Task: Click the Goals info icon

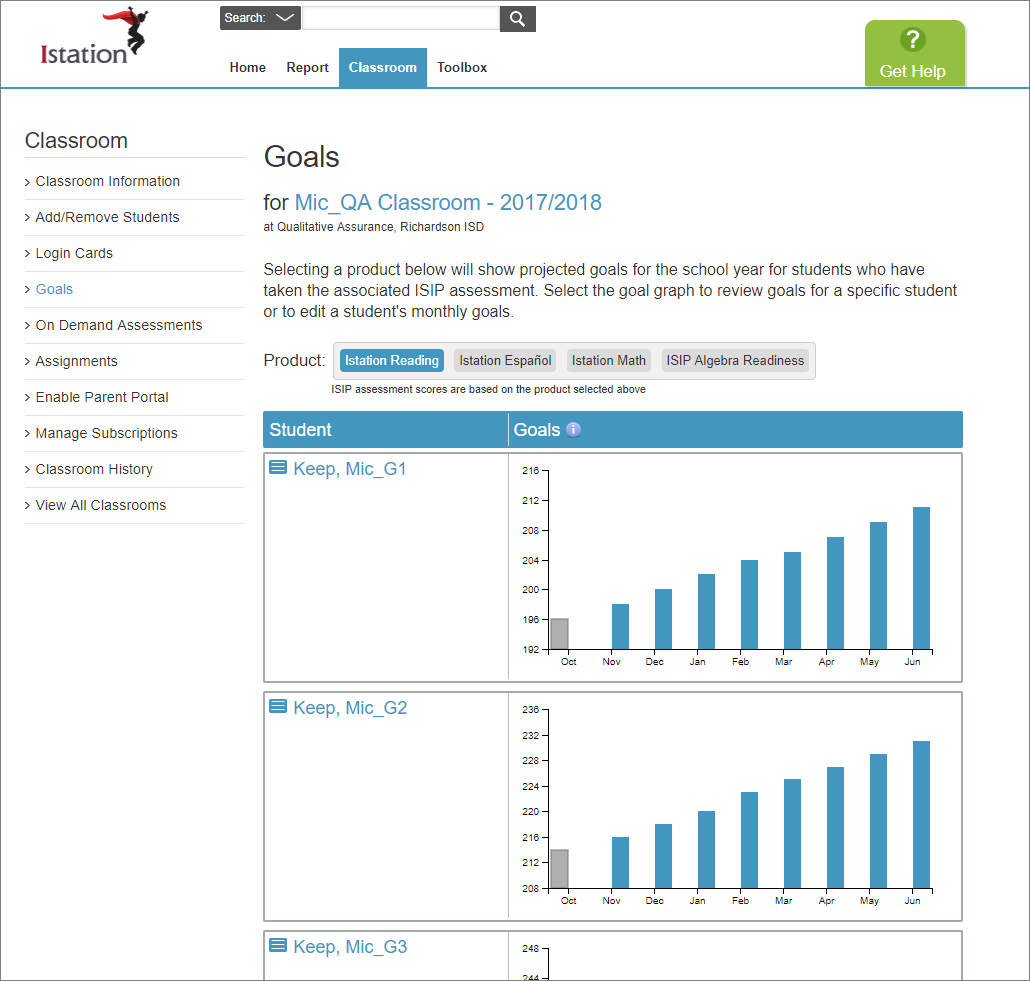Action: click(573, 430)
